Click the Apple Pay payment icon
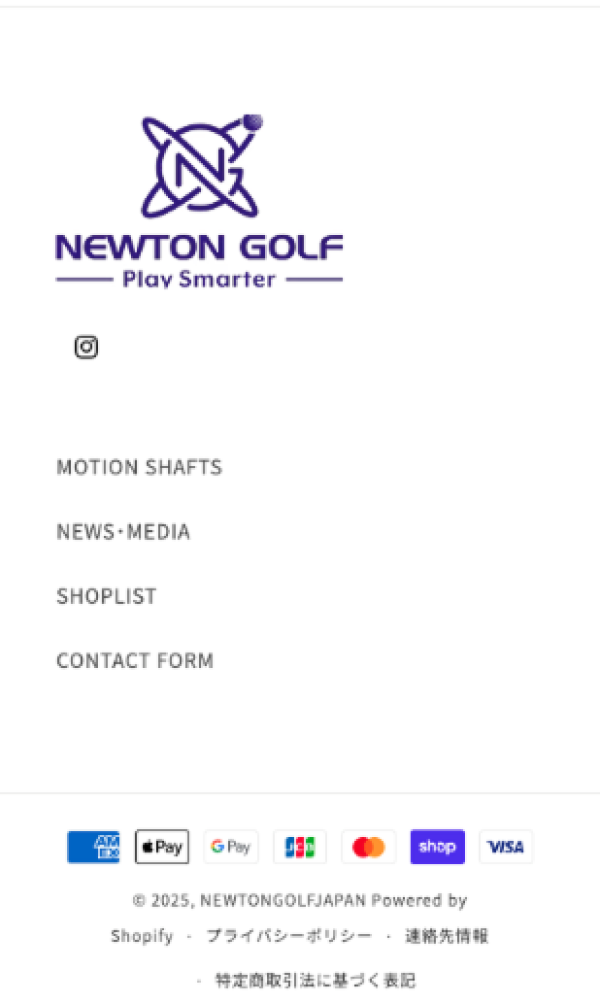The image size is (600, 1000). point(161,847)
